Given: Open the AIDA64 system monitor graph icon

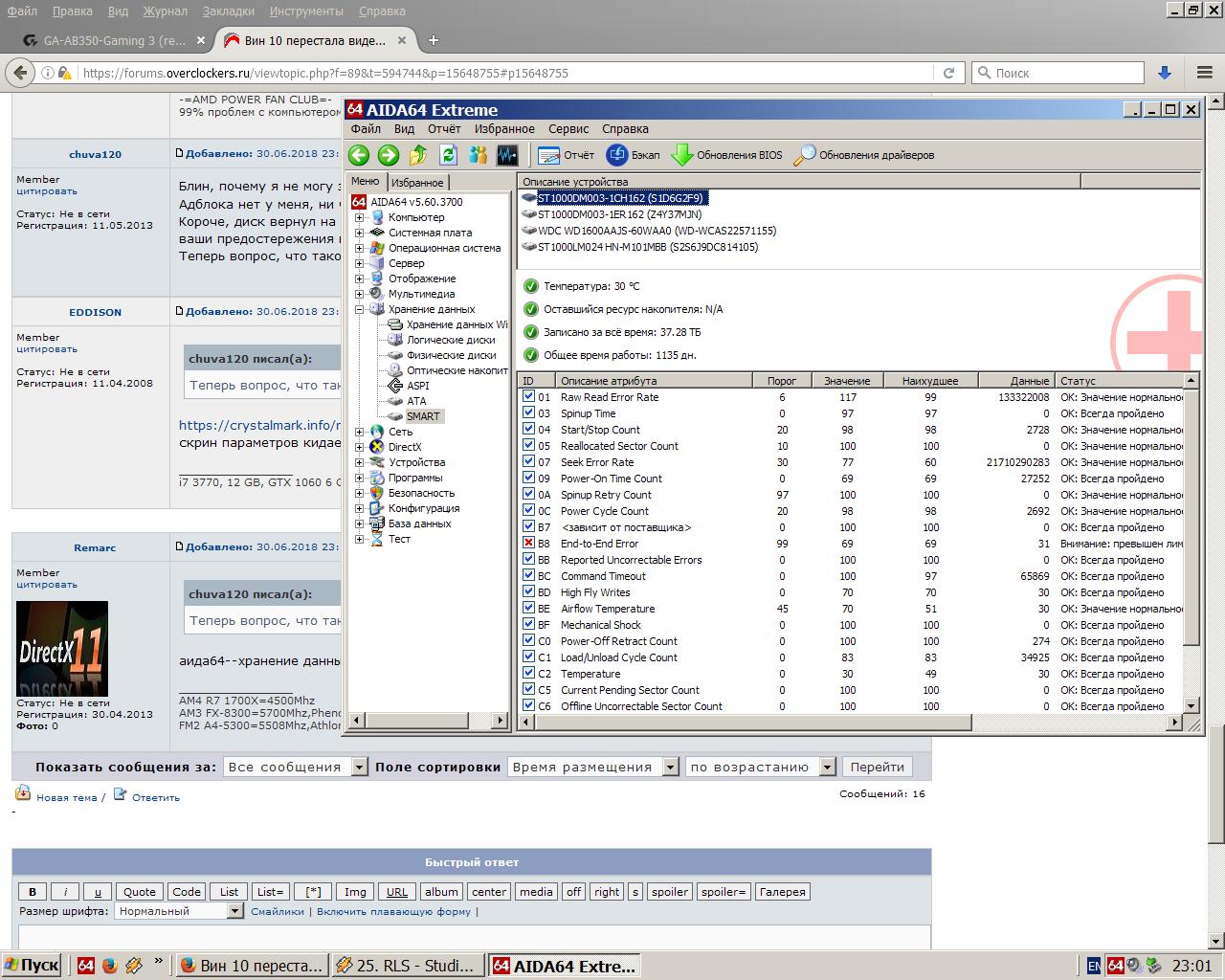Looking at the screenshot, I should tap(507, 155).
